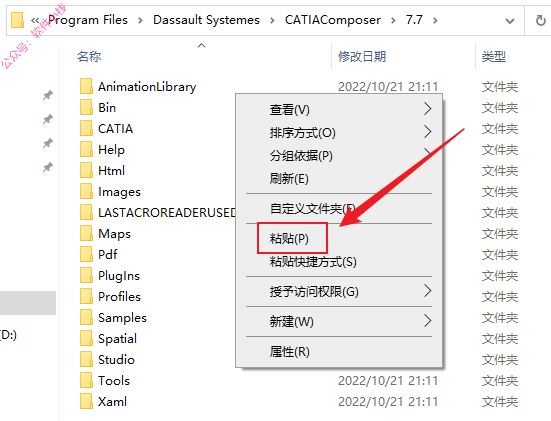551x421 pixels.
Task: Sort by 修改日期 column header
Action: point(362,57)
